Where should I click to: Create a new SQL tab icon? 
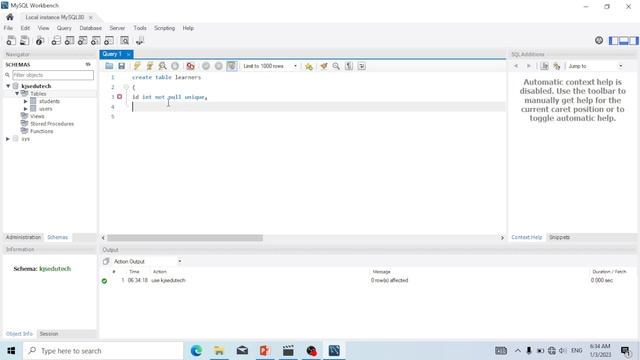(x=11, y=40)
